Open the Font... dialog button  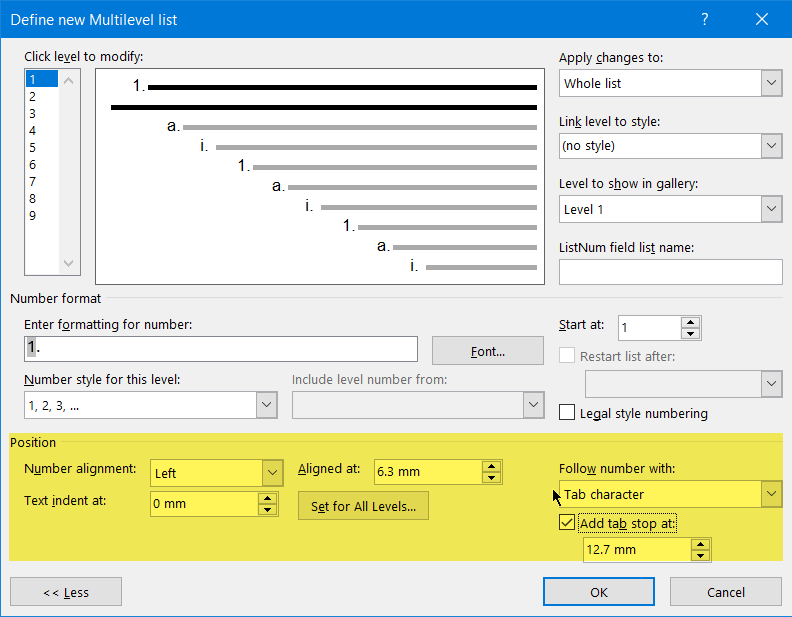(x=487, y=351)
